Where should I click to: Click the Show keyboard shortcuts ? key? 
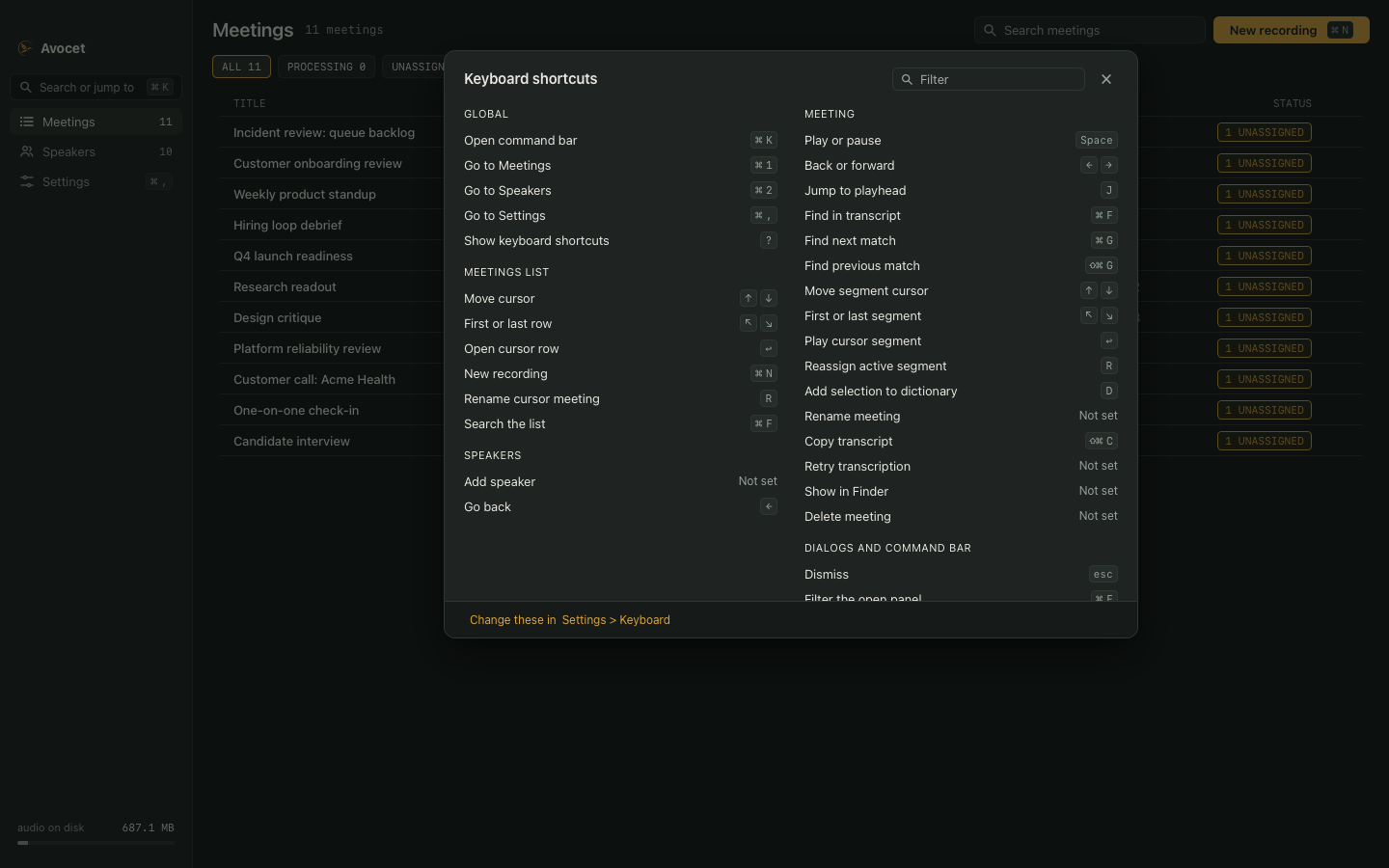pyautogui.click(x=769, y=240)
